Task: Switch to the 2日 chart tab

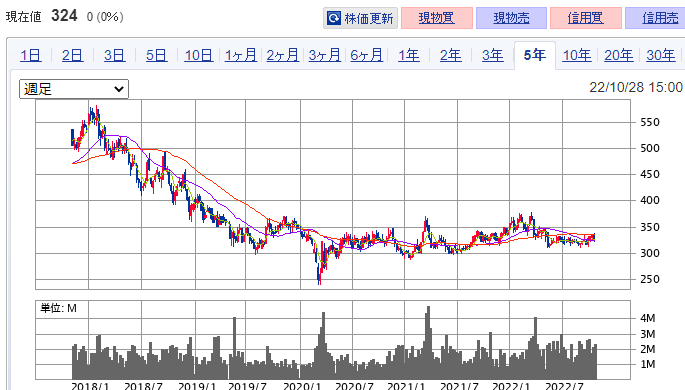Action: [x=73, y=55]
